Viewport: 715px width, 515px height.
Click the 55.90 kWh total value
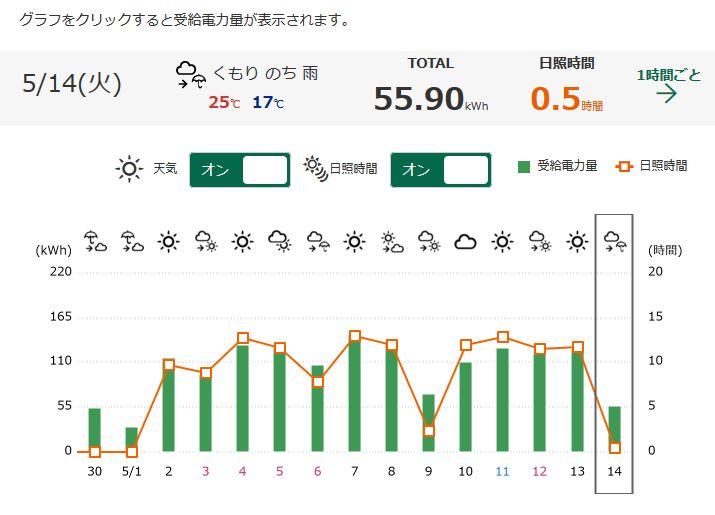point(431,99)
